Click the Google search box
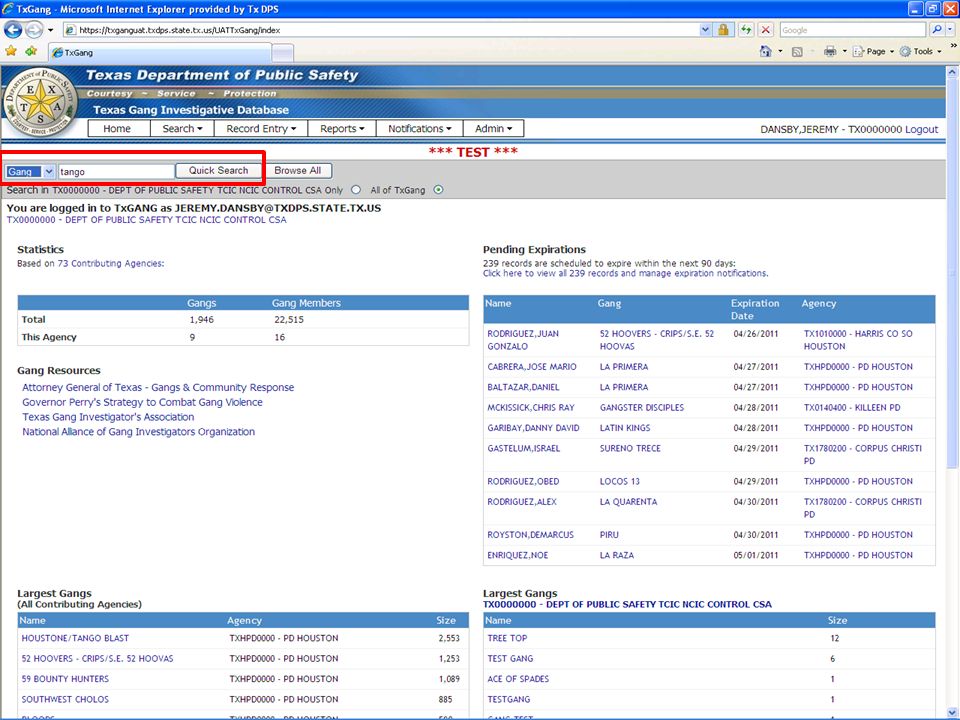The width and height of the screenshot is (960, 720). click(852, 29)
